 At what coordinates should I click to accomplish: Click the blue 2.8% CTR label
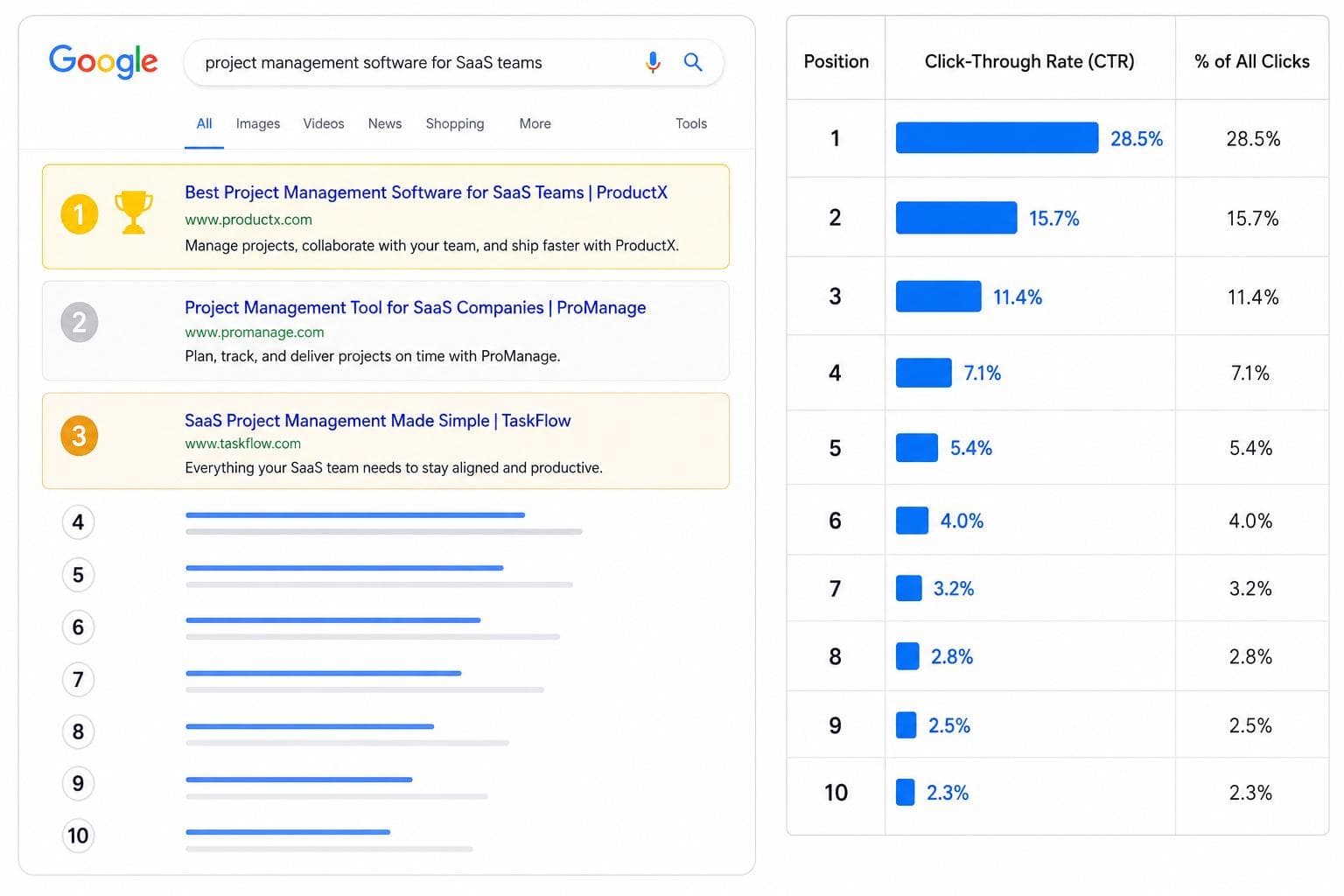point(952,657)
